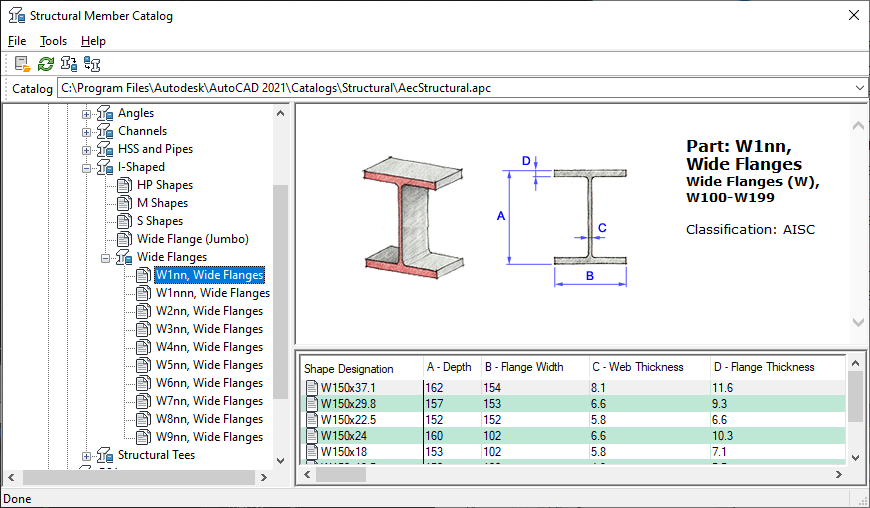Image resolution: width=870 pixels, height=508 pixels.
Task: Click the S Shapes document icon
Action: pos(124,221)
